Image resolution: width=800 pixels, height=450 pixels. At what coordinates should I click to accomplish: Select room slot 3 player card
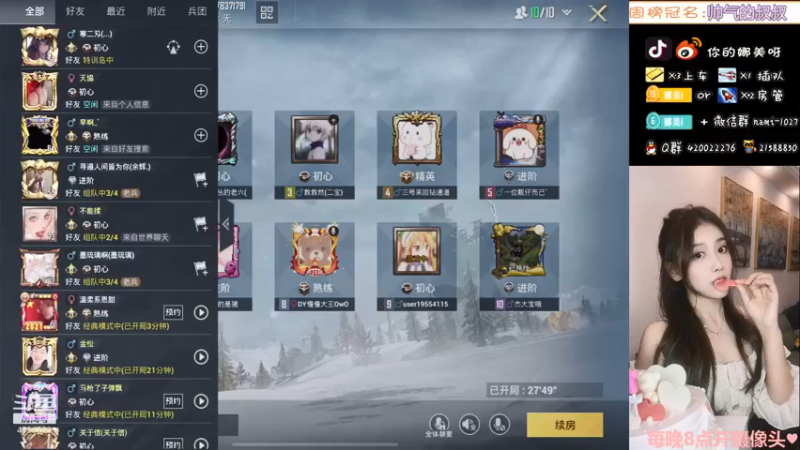(314, 155)
